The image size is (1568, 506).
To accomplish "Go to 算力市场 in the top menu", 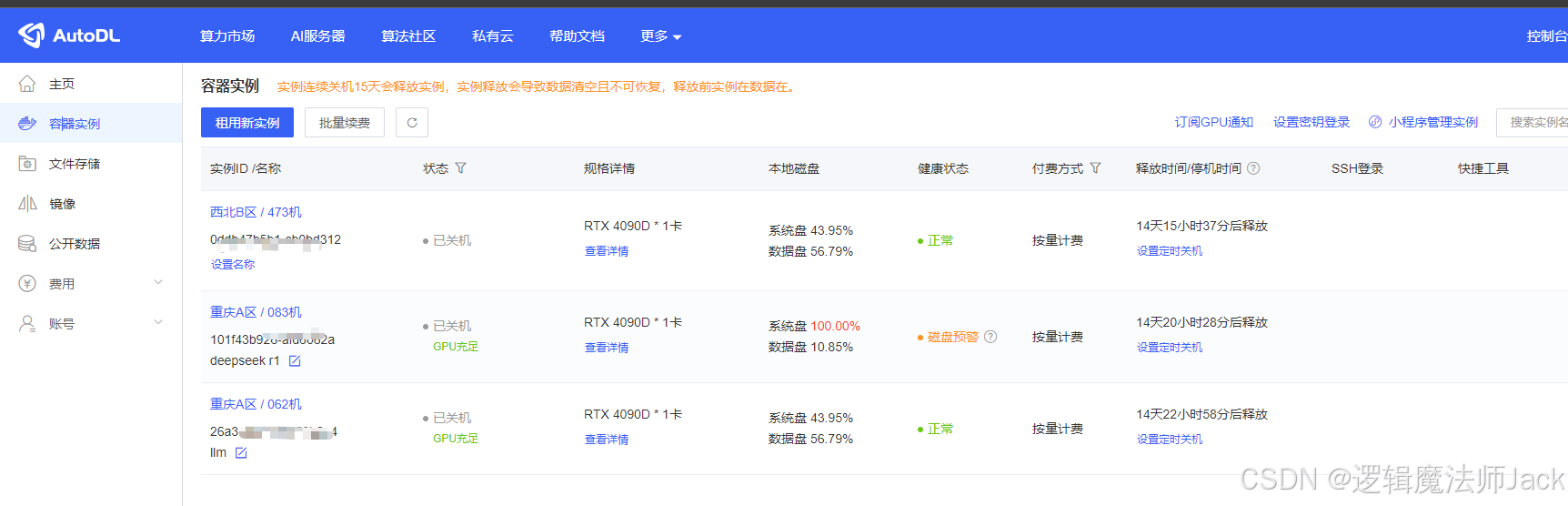I will [227, 36].
